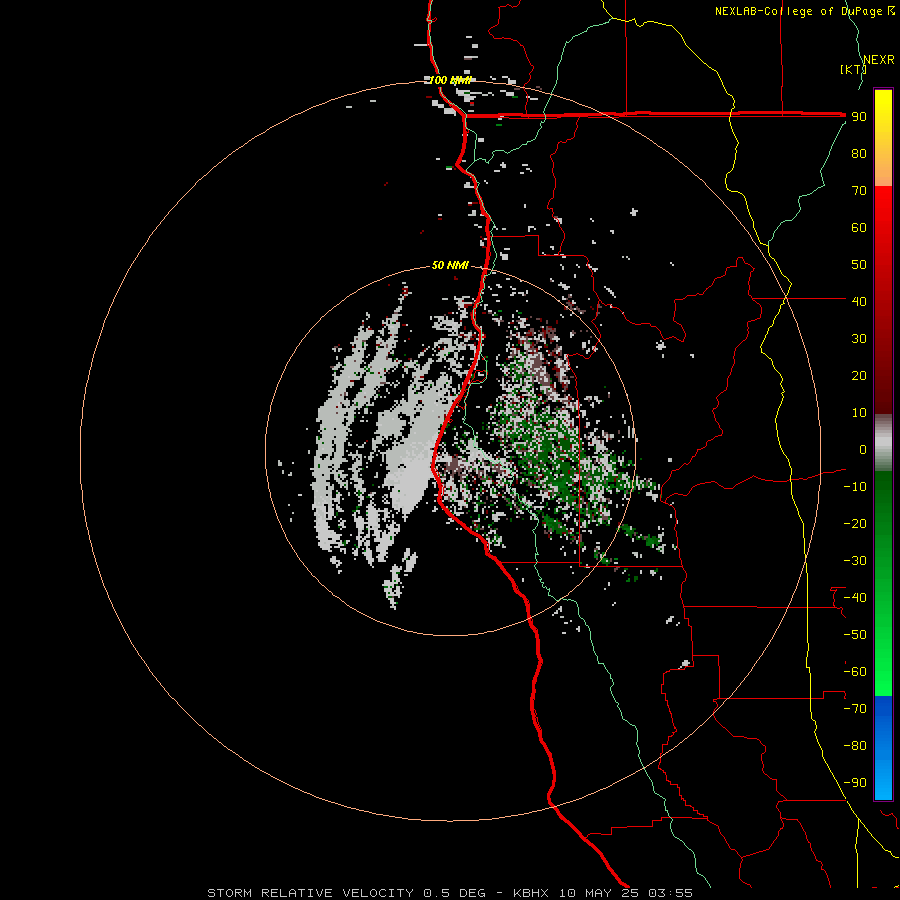Click the 40 value on velocity scale
Image resolution: width=900 pixels, height=900 pixels.
click(x=859, y=301)
